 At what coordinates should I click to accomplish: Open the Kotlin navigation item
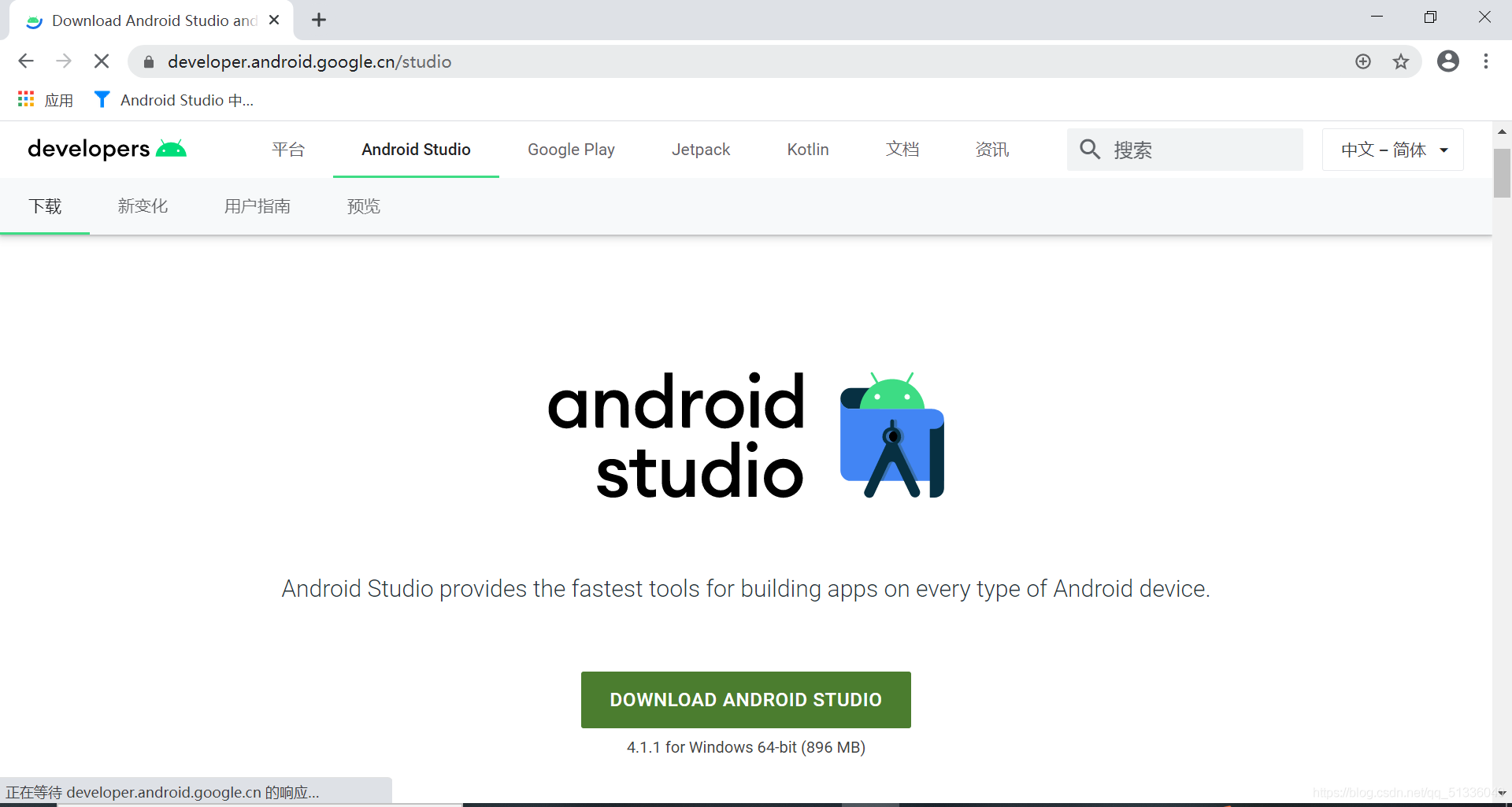[x=808, y=150]
